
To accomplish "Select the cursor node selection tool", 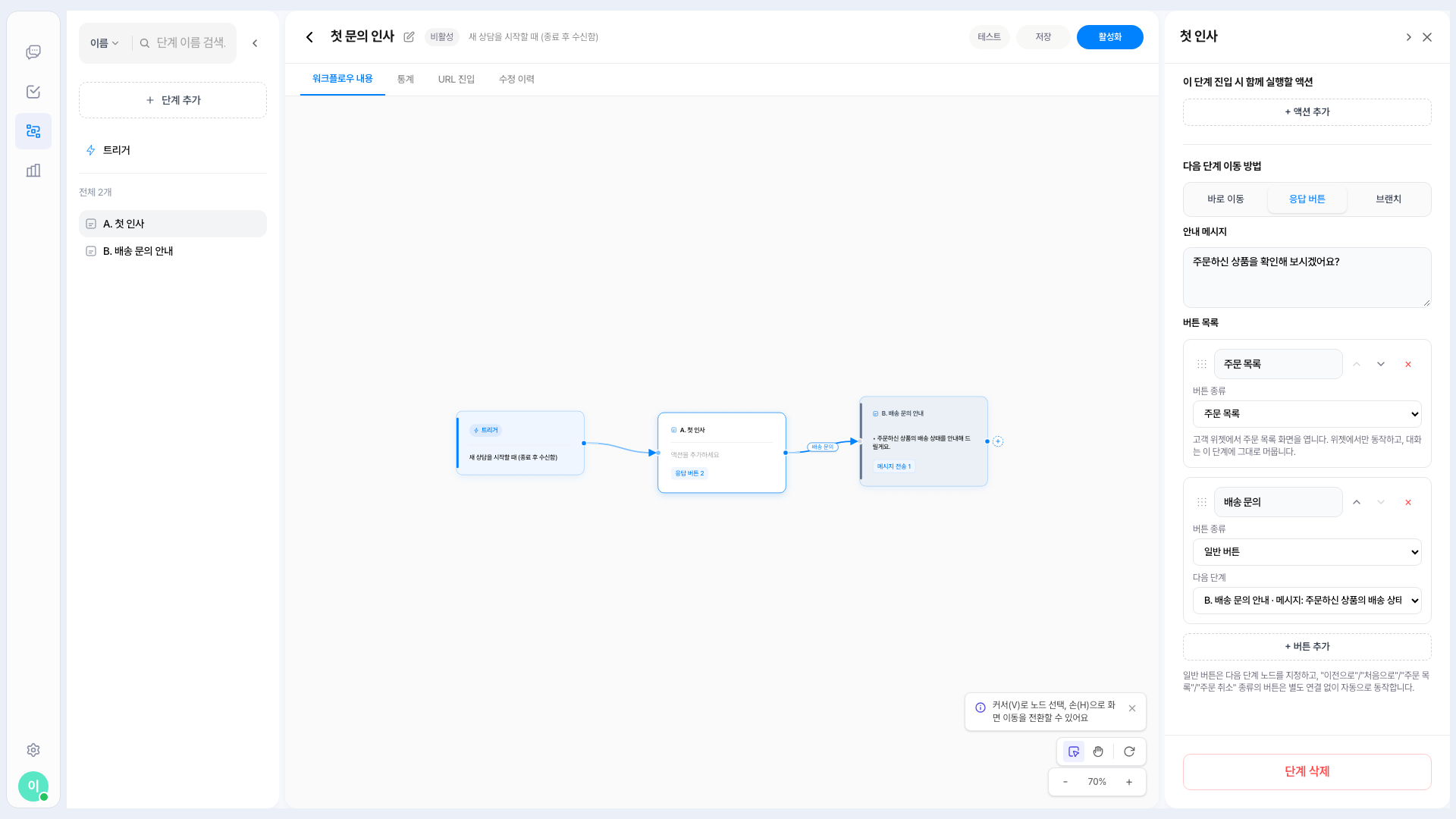I will 1074,752.
